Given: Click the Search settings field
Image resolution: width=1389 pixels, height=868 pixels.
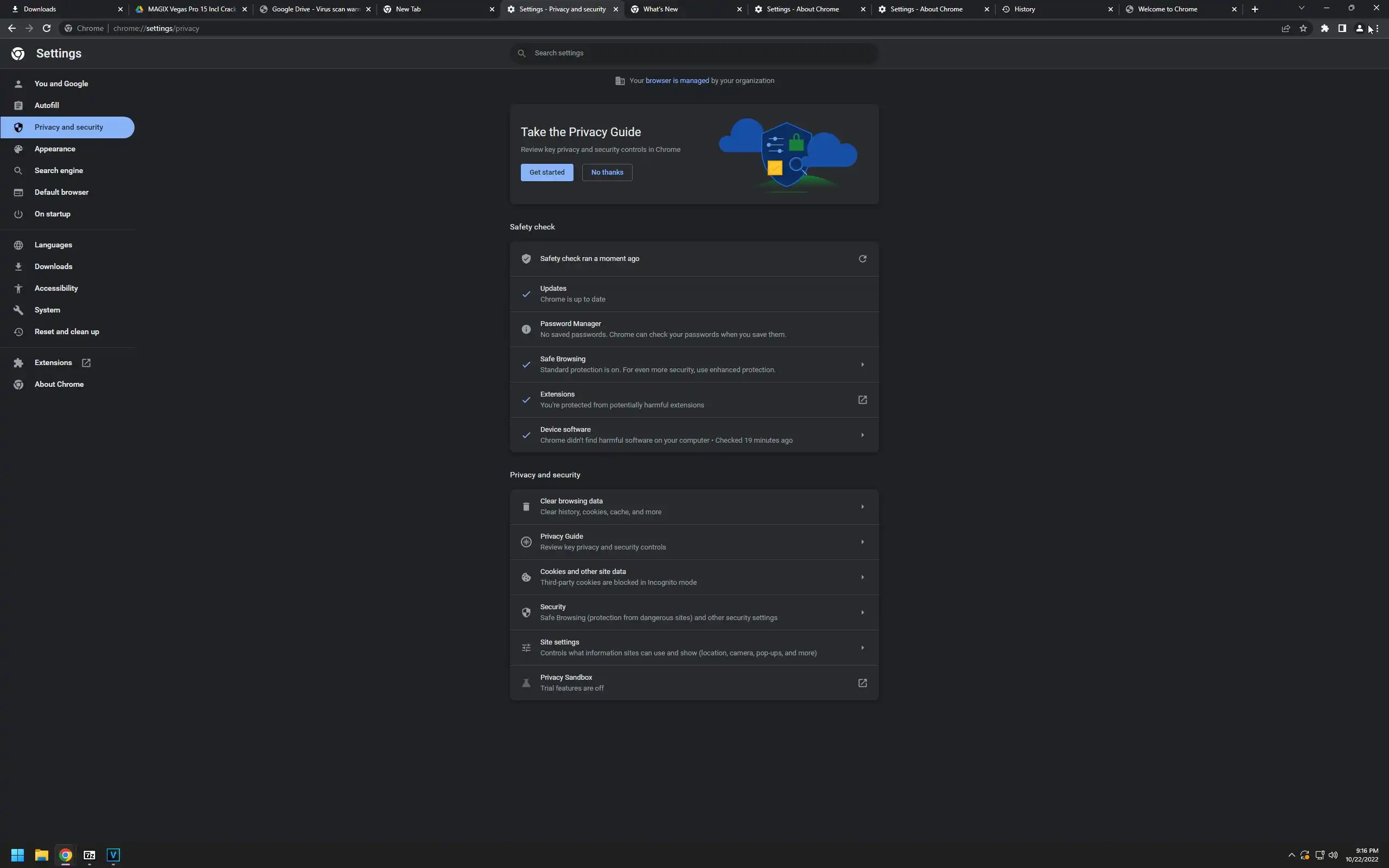Looking at the screenshot, I should 694,53.
